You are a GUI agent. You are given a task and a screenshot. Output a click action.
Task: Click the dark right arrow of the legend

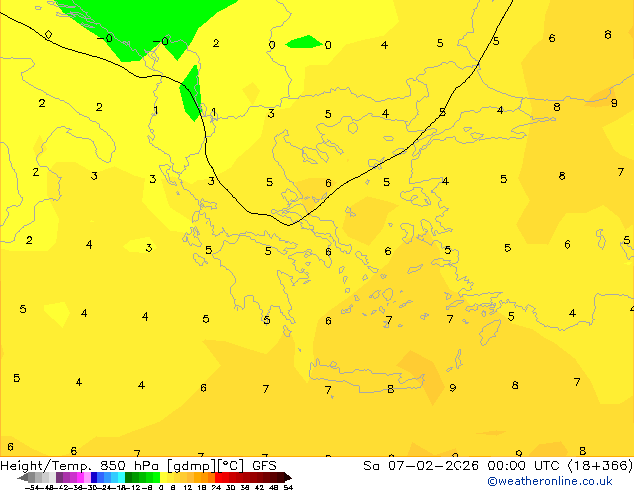coord(288,477)
